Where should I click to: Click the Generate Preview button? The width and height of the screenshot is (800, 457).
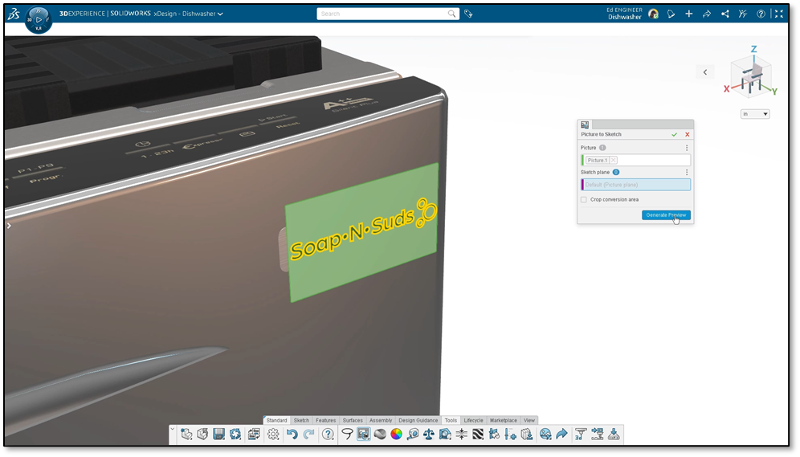pyautogui.click(x=666, y=215)
